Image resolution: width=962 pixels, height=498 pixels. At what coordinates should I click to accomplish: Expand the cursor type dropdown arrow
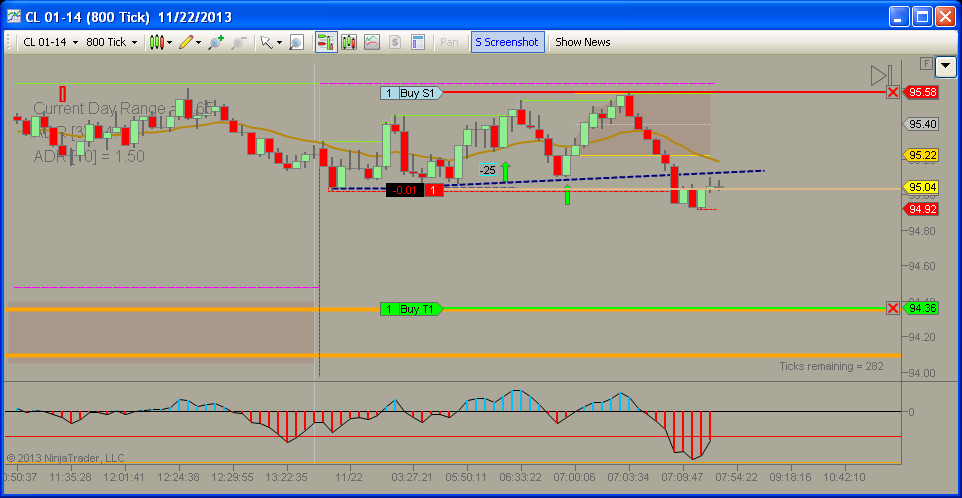[x=279, y=43]
